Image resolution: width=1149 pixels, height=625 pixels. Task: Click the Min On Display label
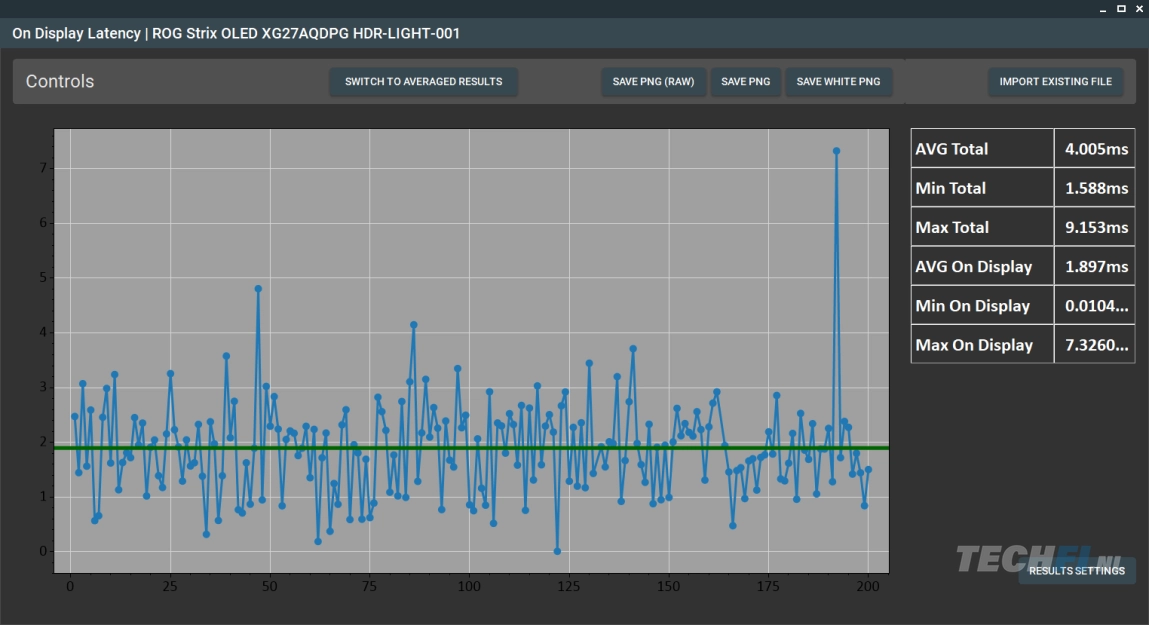(x=972, y=306)
